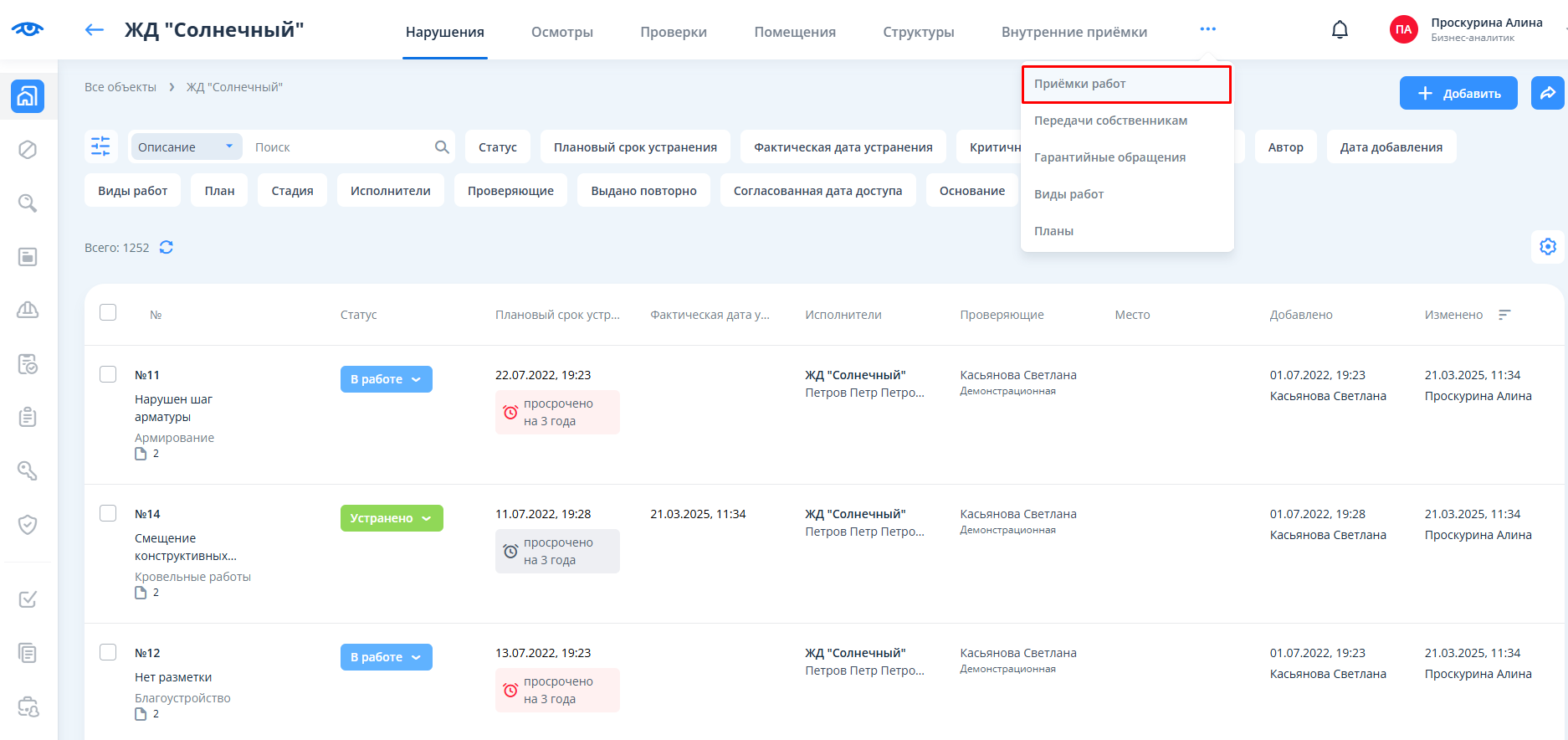Toggle the filter sliders icon

click(100, 146)
